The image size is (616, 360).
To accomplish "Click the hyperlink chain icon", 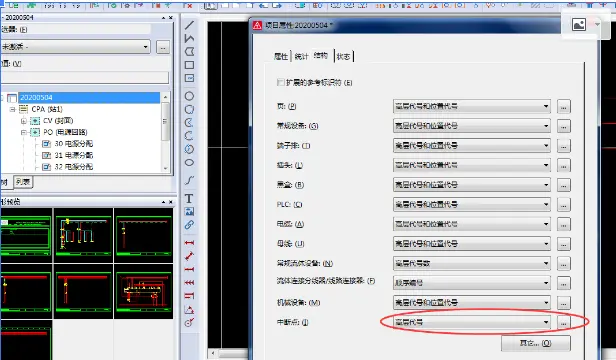I will [x=189, y=225].
